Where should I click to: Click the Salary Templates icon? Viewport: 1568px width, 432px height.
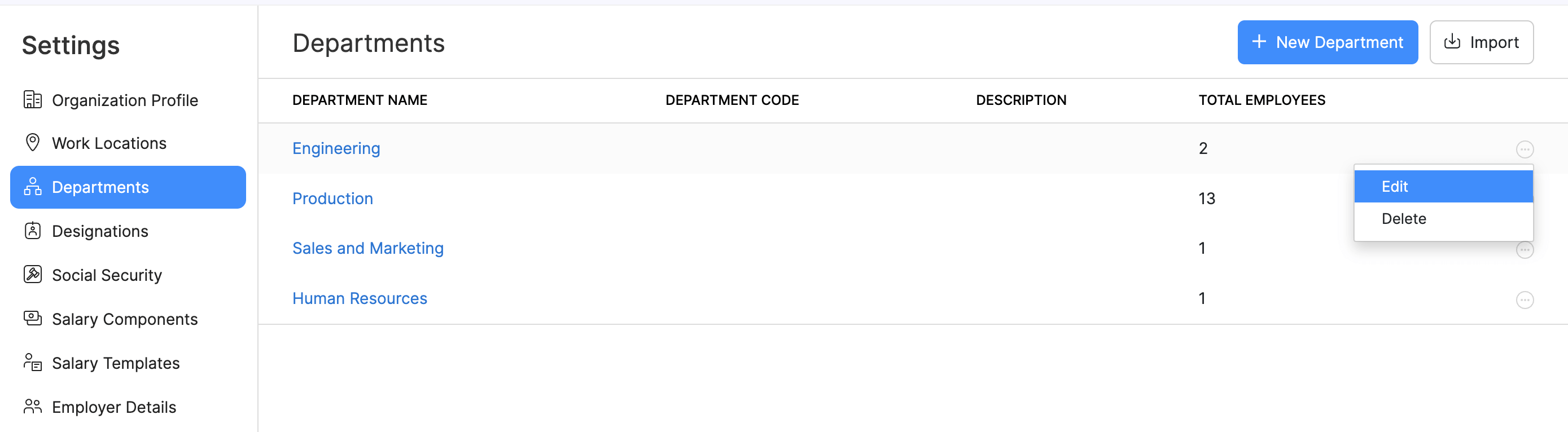click(x=33, y=363)
